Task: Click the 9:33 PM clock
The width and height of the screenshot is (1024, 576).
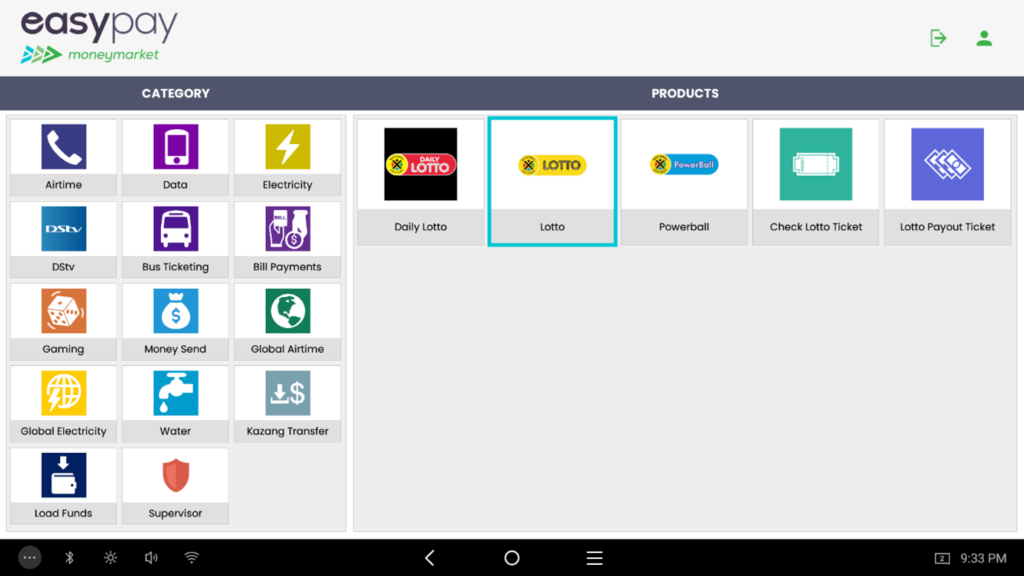Action: tap(983, 558)
